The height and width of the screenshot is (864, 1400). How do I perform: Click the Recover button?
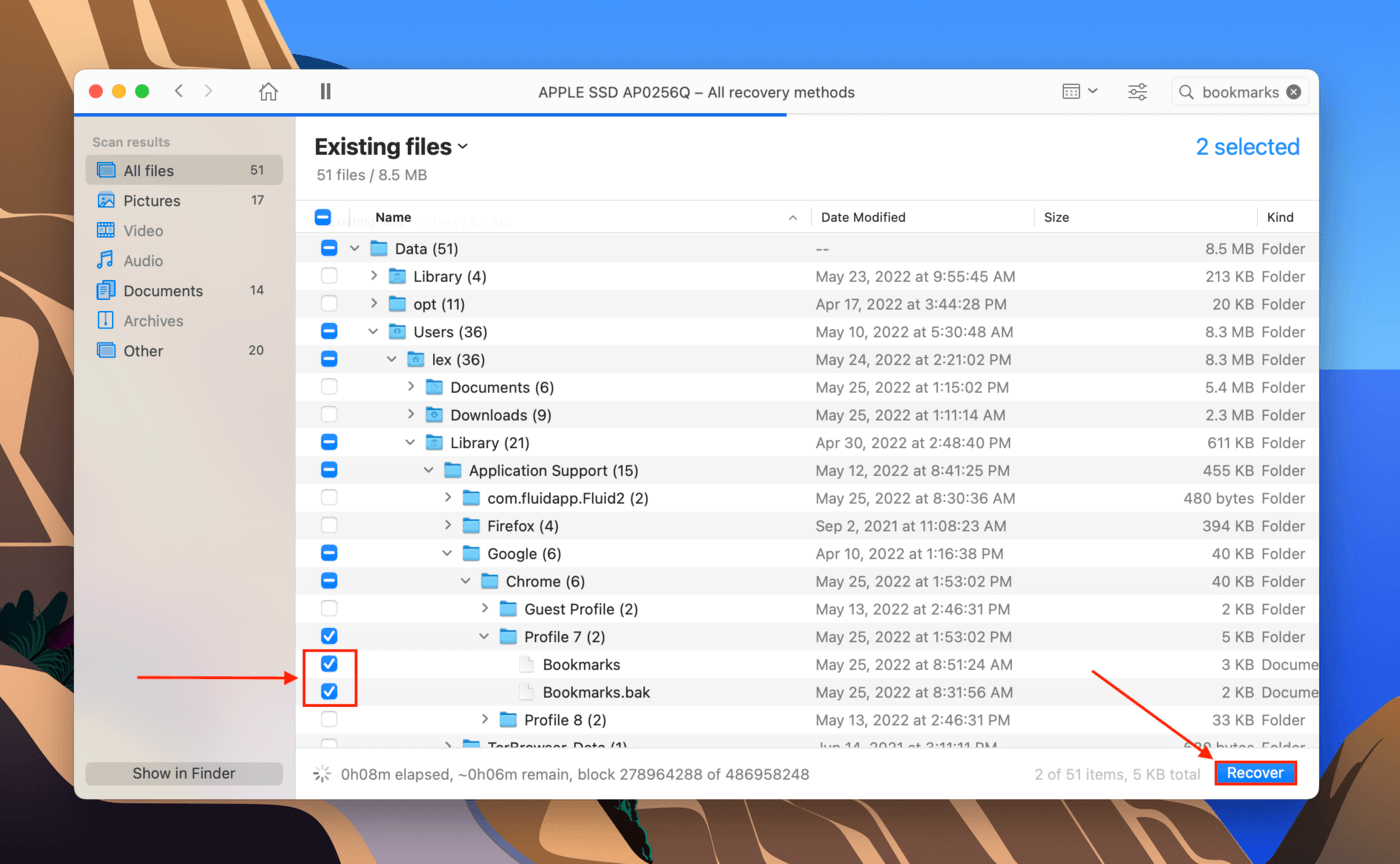[1255, 772]
